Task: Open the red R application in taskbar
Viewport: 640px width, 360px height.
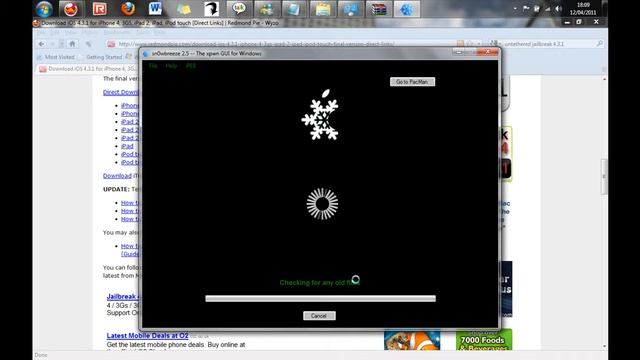Action: 99,9
